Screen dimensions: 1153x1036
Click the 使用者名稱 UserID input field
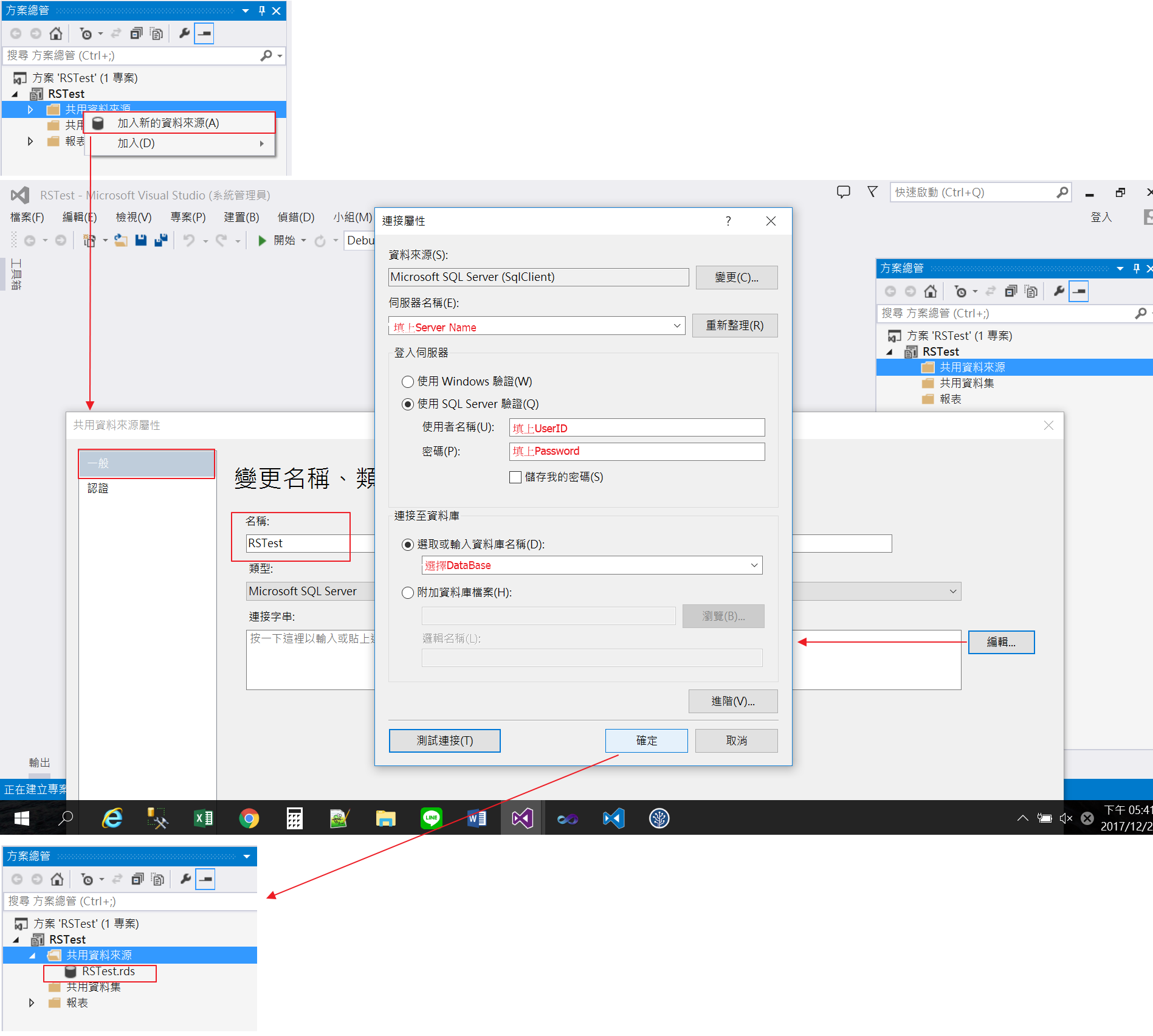pyautogui.click(x=637, y=428)
